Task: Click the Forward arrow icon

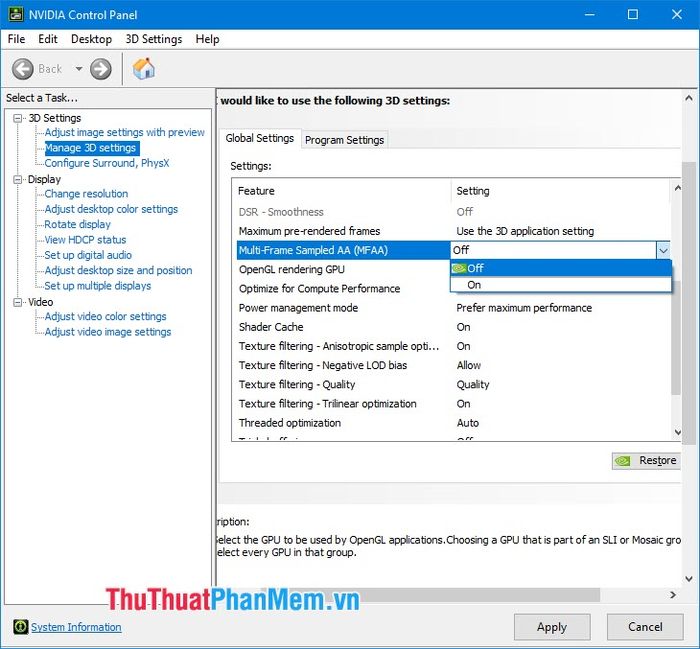Action: 101,69
